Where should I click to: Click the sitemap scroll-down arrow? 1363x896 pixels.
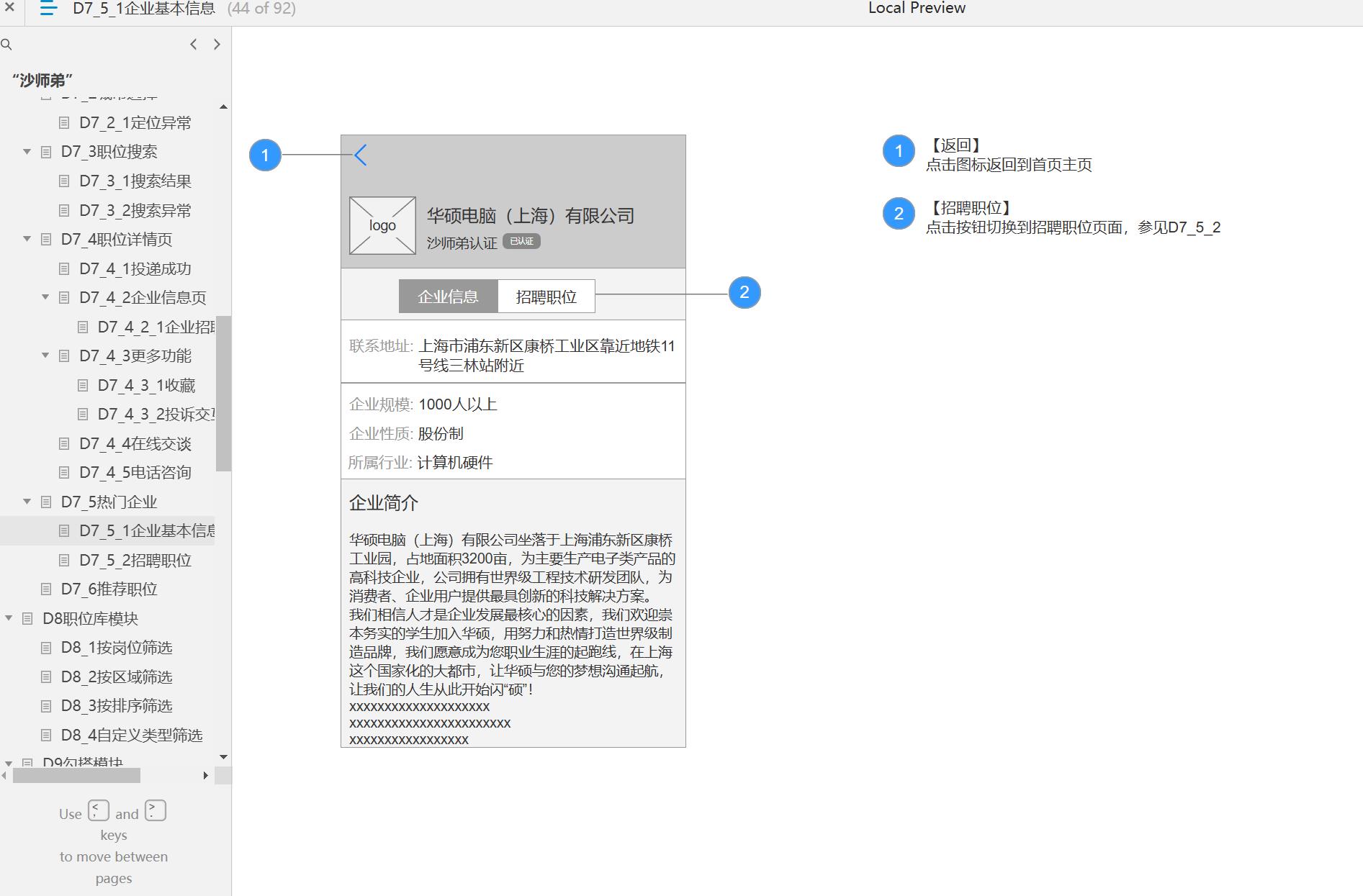pyautogui.click(x=223, y=757)
